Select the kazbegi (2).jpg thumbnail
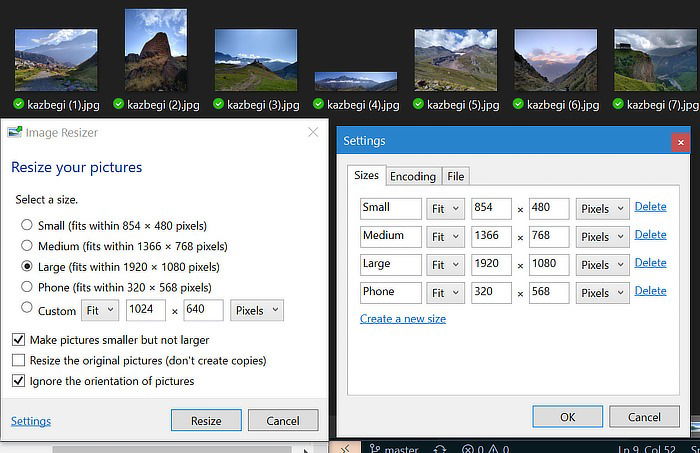Viewport: 700px width, 453px height. pos(156,50)
